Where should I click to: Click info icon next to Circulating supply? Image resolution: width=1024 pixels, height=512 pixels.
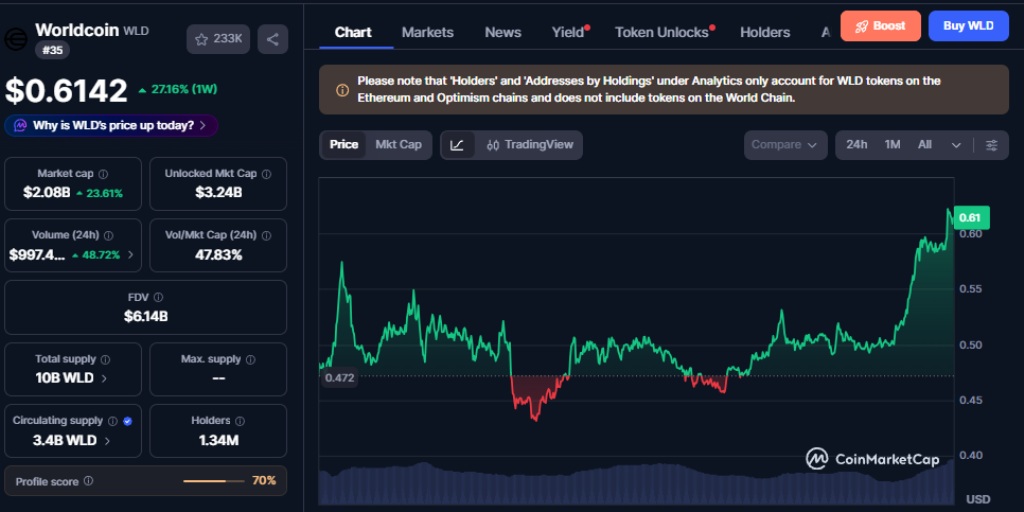pyautogui.click(x=112, y=421)
